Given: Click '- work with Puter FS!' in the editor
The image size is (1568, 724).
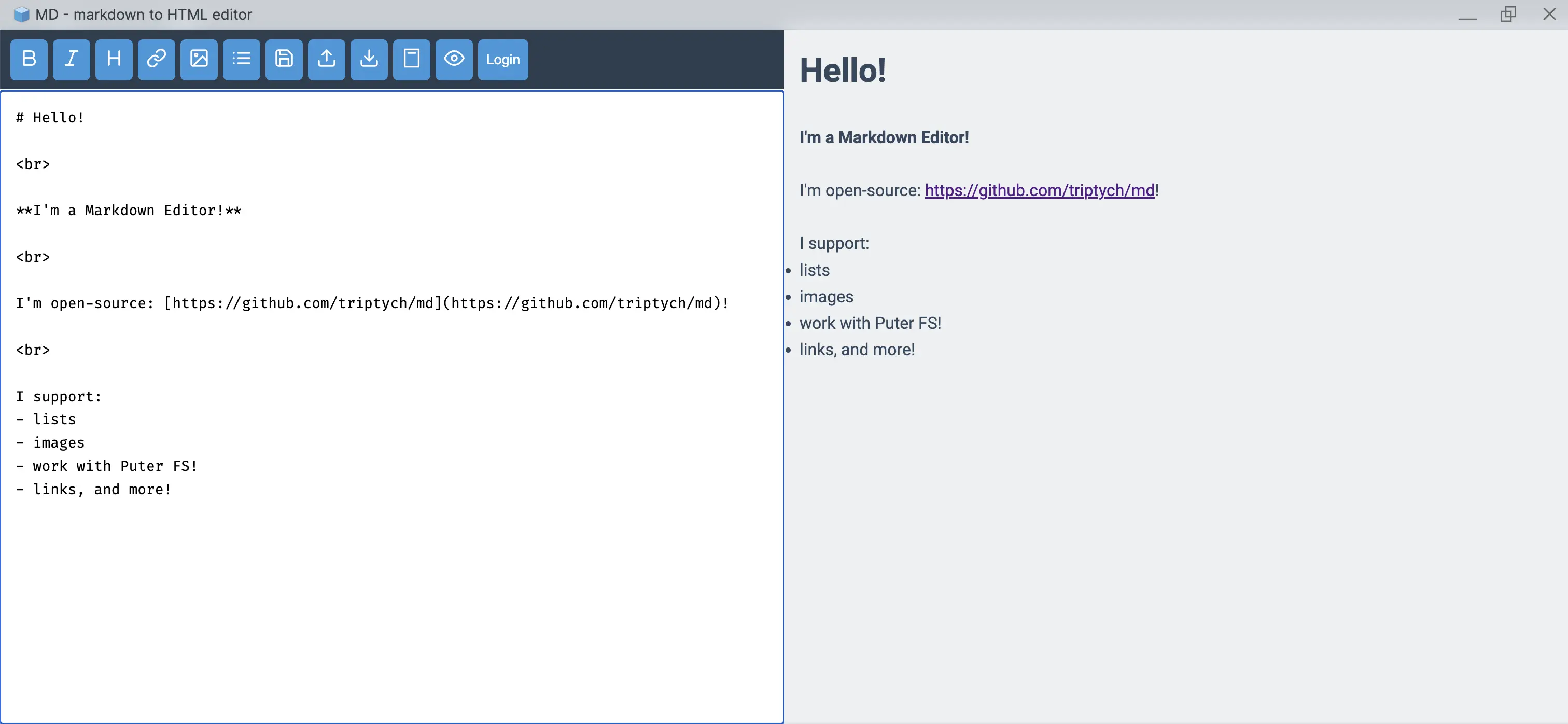Looking at the screenshot, I should [106, 466].
